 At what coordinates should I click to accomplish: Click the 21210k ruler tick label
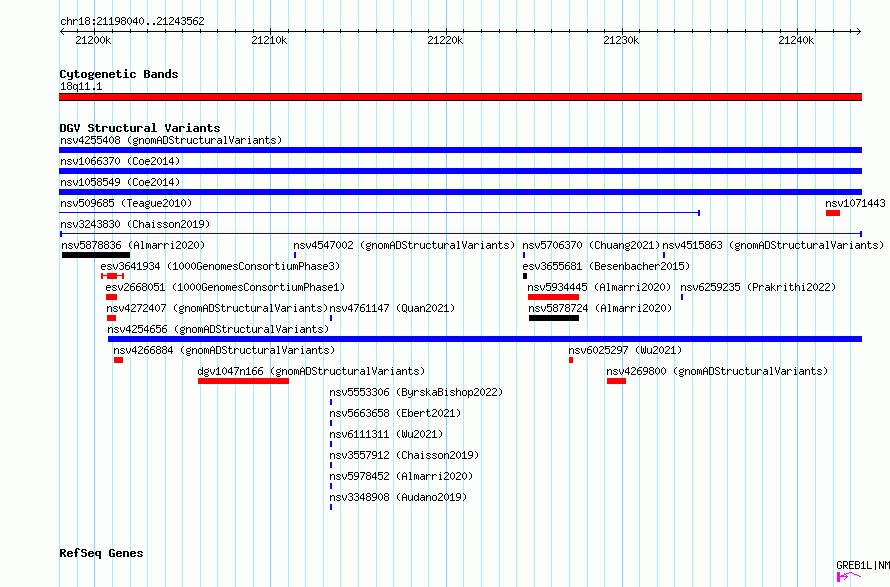269,40
